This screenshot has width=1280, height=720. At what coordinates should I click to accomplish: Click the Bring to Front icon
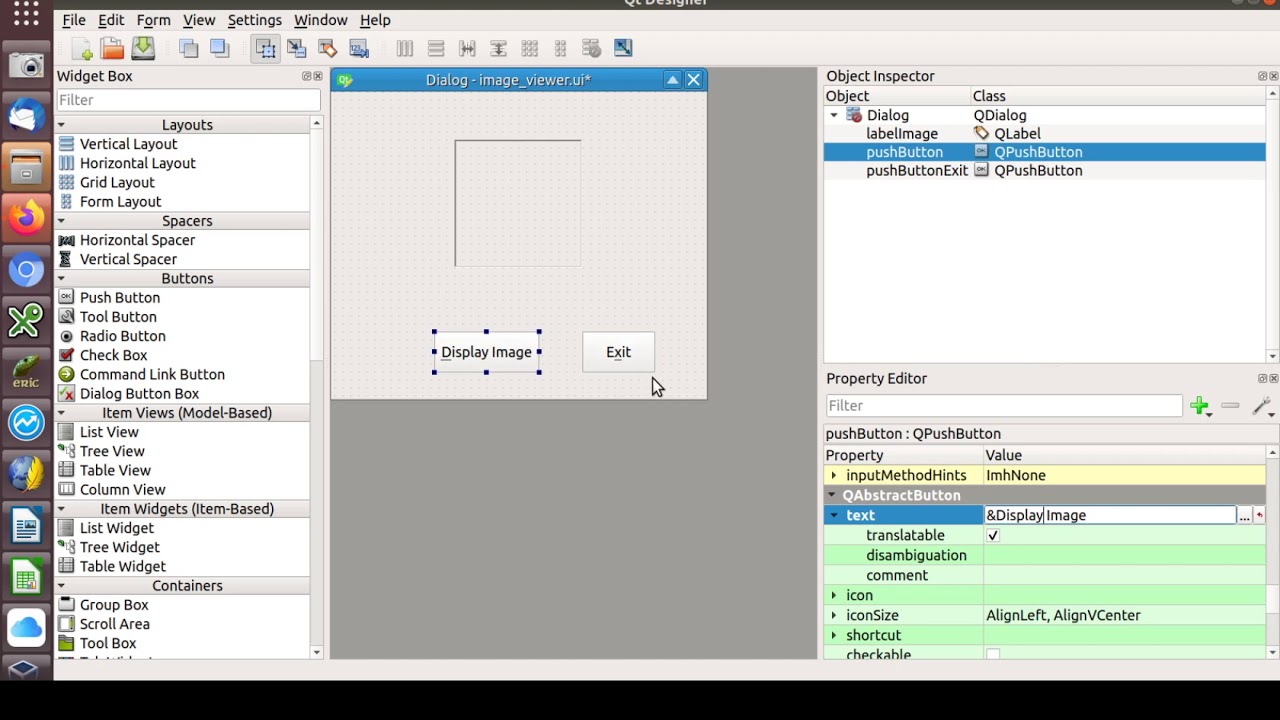tap(220, 48)
